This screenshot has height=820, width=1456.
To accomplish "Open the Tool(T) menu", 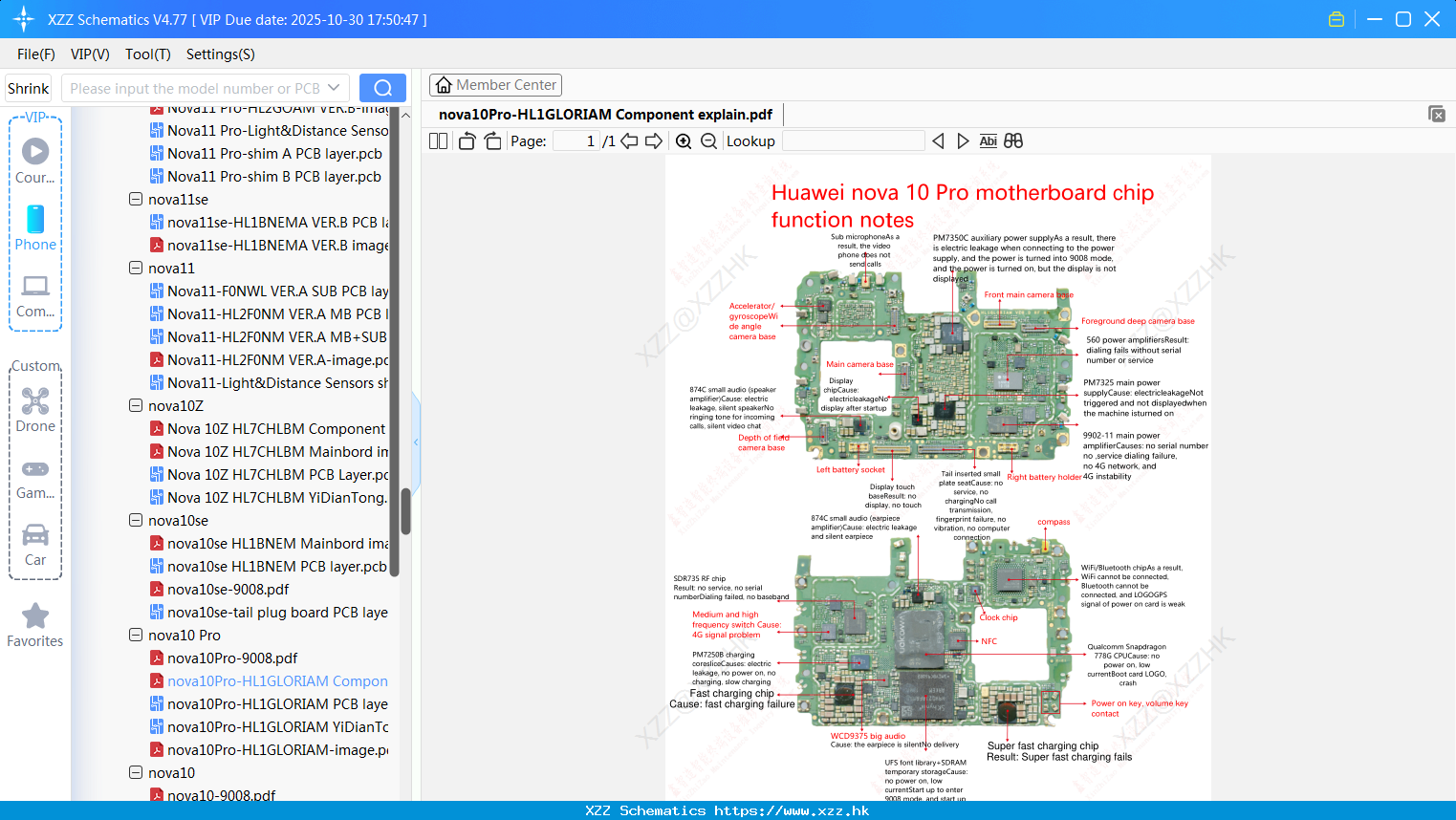I will [148, 54].
